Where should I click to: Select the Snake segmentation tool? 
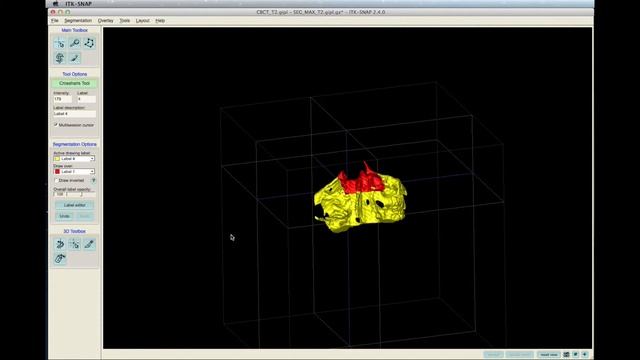(x=60, y=58)
